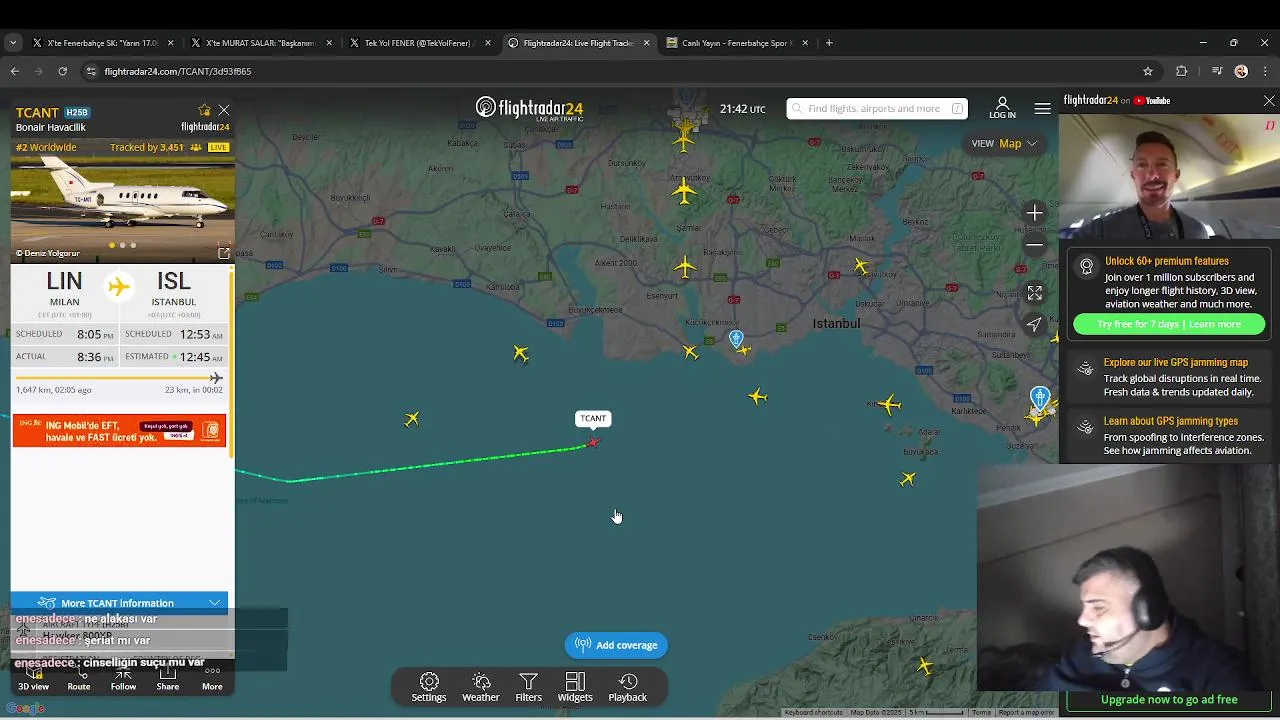Close the YouTube promo side panel
Screen dimensions: 1280x720
[x=1269, y=101]
